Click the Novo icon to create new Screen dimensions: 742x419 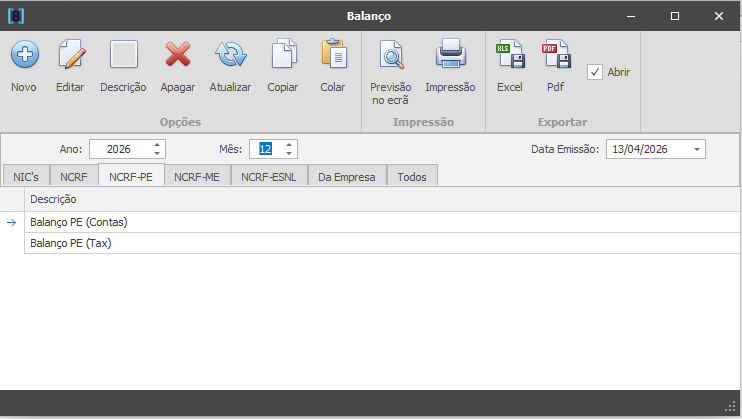coord(24,55)
